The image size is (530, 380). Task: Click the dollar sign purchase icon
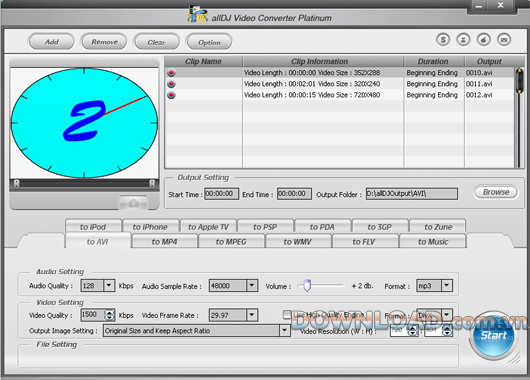pos(443,40)
